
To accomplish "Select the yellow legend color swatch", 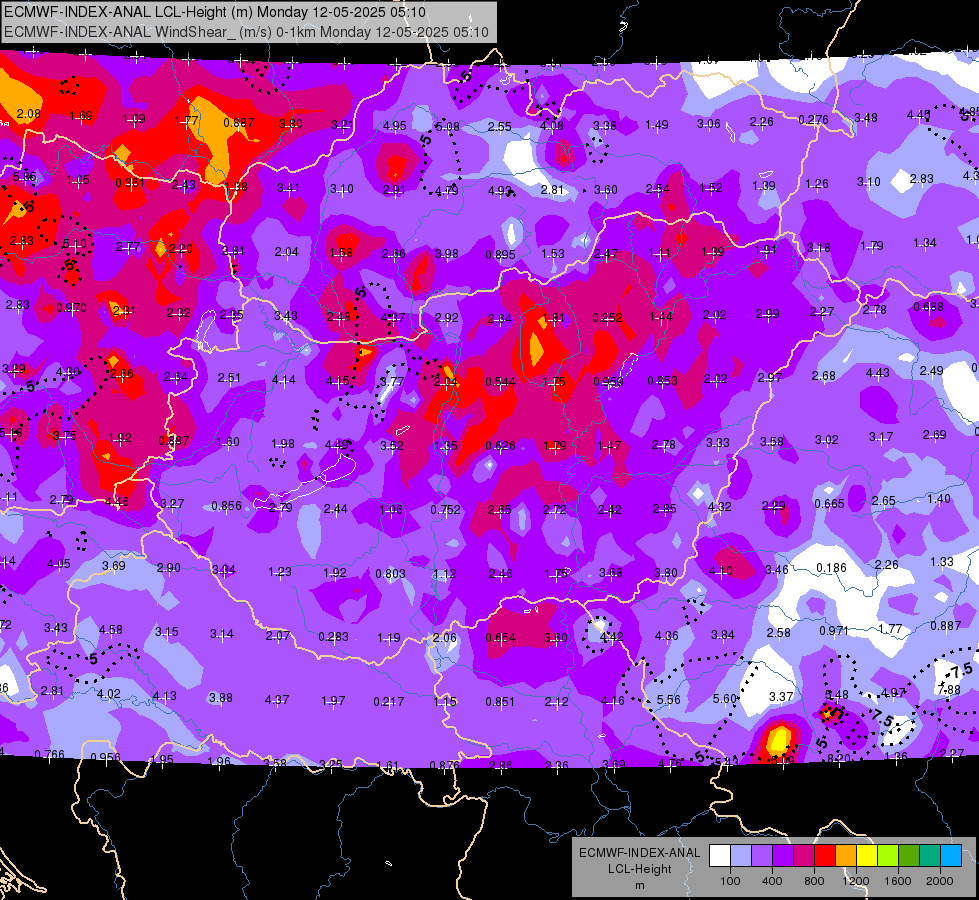I will [x=867, y=856].
